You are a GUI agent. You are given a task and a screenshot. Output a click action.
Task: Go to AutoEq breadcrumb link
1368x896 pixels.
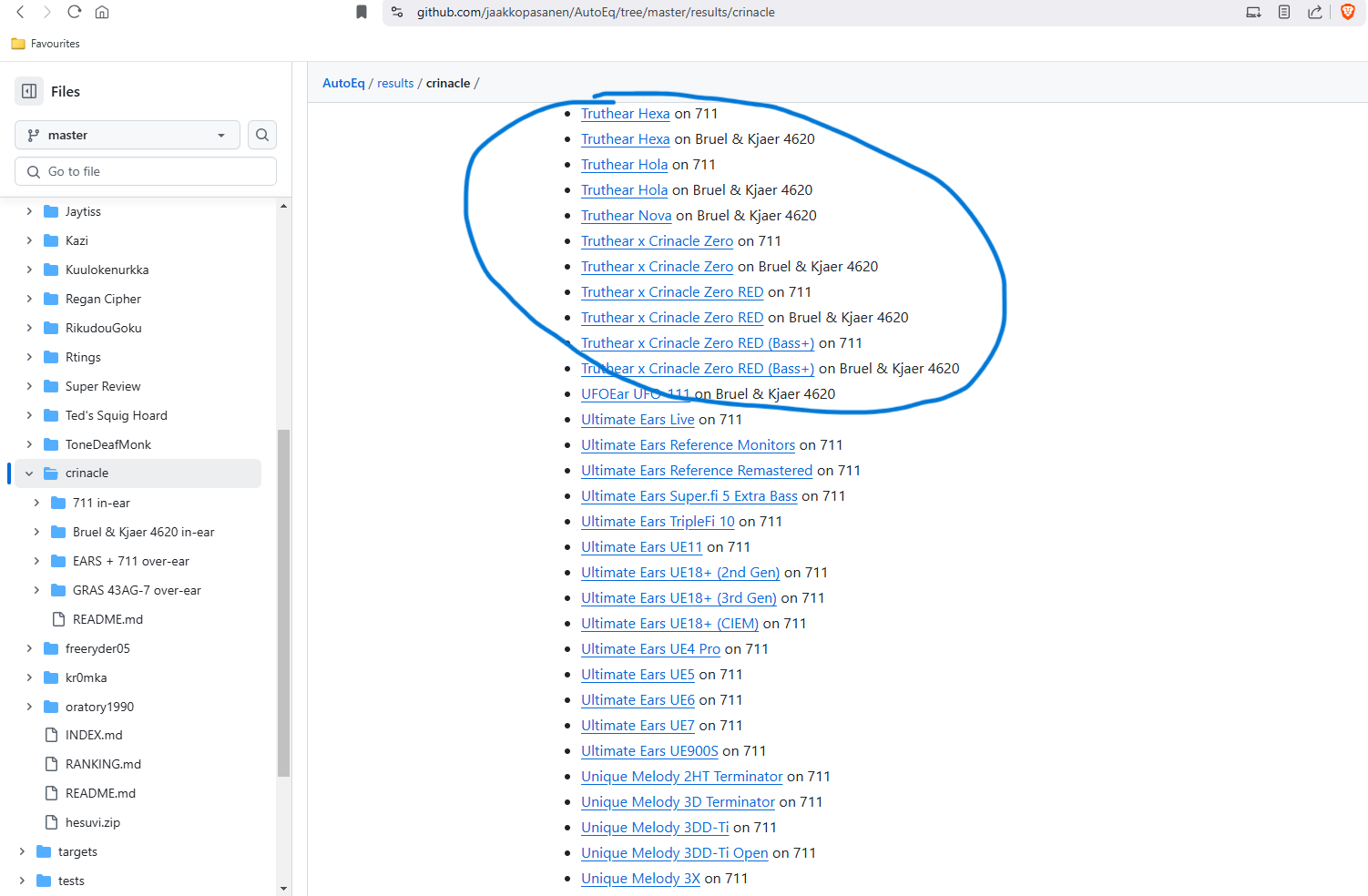[x=343, y=83]
